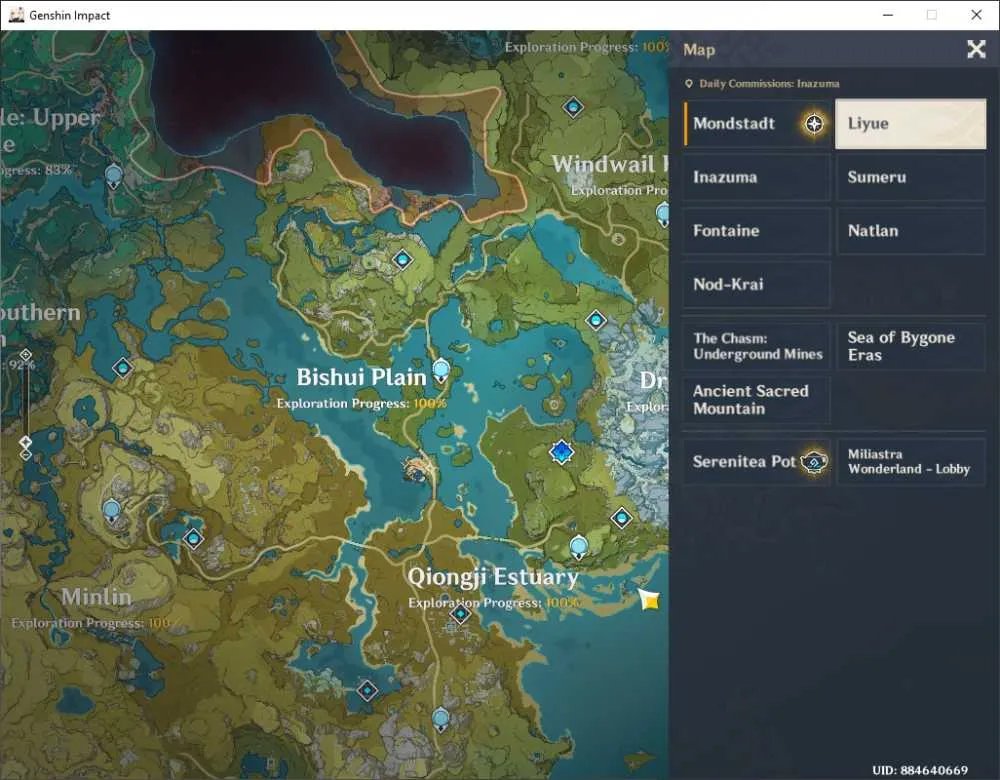
Task: Open the Ancient Sacred Mountain map
Action: click(756, 400)
